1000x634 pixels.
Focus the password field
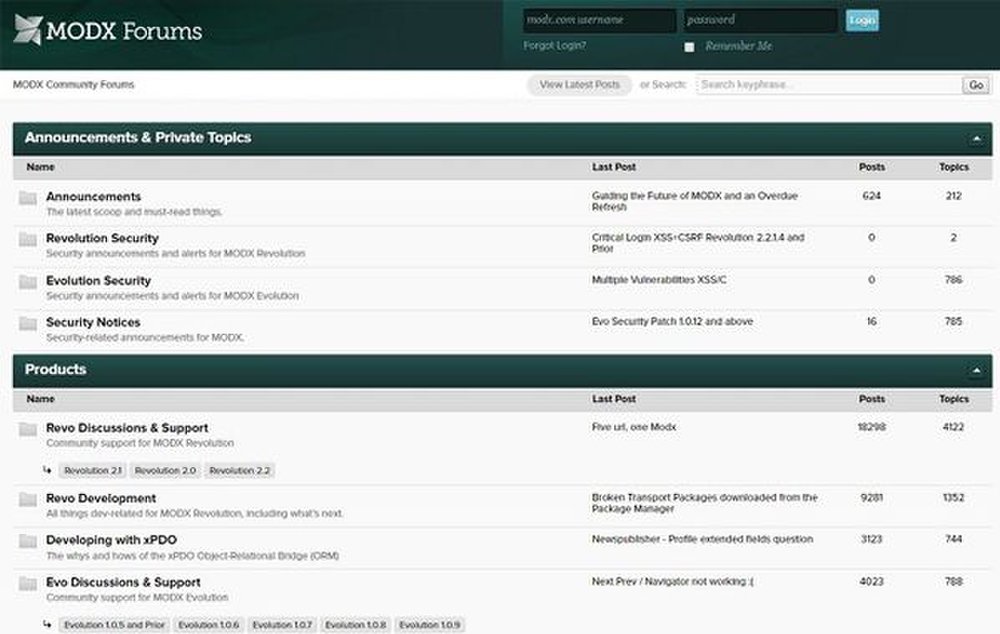(x=760, y=20)
